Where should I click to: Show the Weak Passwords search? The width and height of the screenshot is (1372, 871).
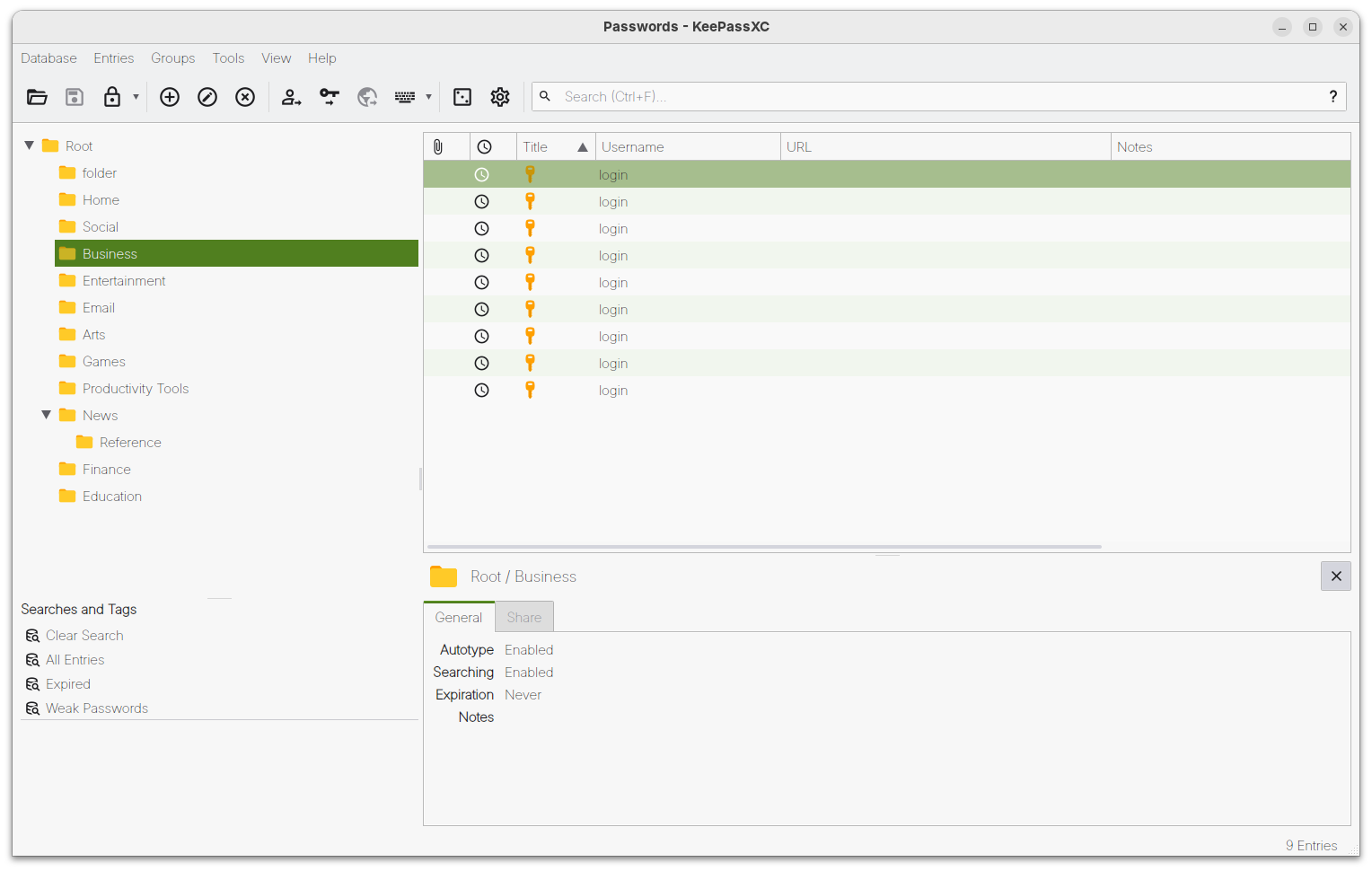point(96,708)
